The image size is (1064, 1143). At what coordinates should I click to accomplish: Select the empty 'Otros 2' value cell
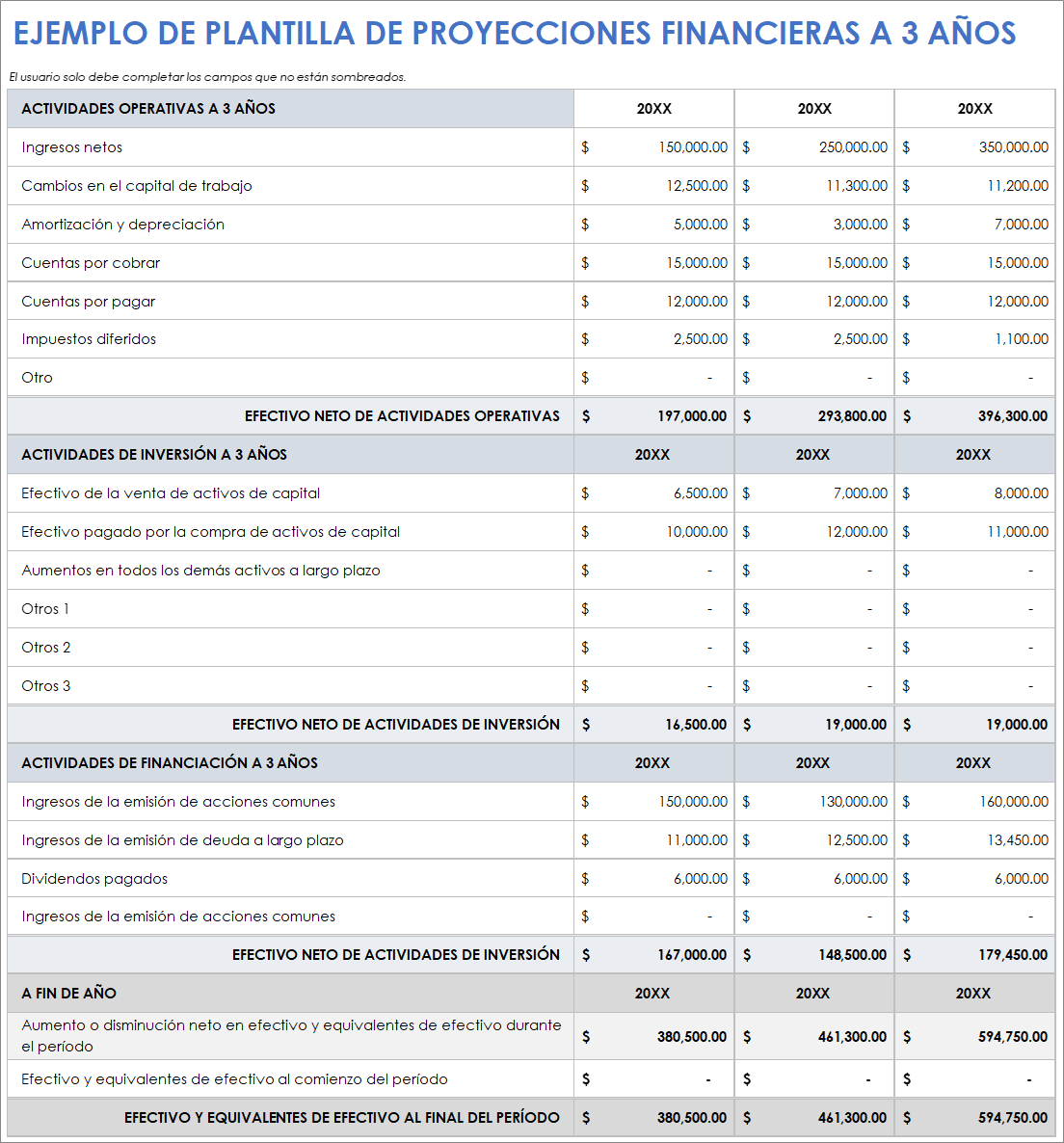coord(653,647)
